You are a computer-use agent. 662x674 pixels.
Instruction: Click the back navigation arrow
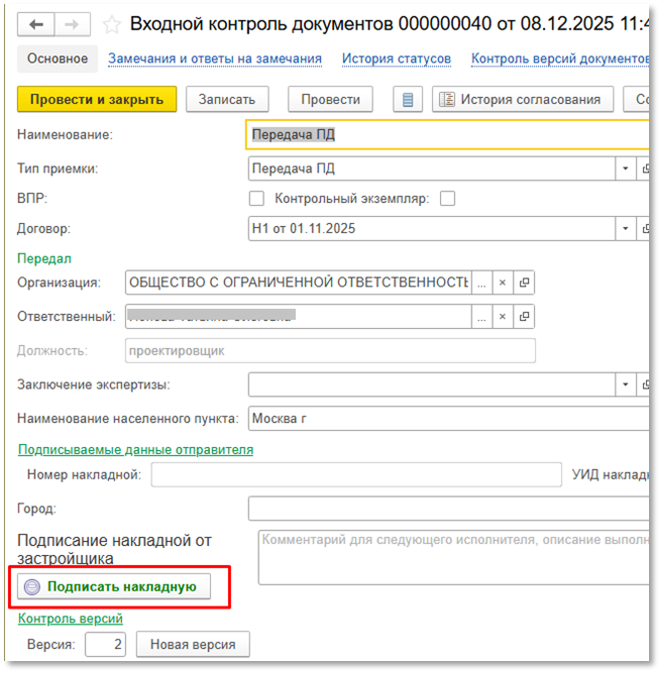37,25
